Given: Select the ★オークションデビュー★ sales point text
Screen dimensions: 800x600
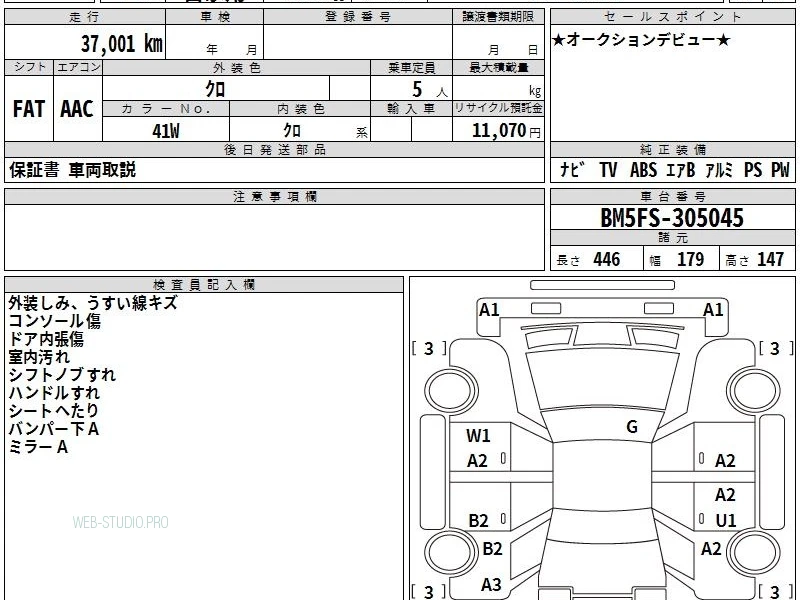Looking at the screenshot, I should point(641,40).
